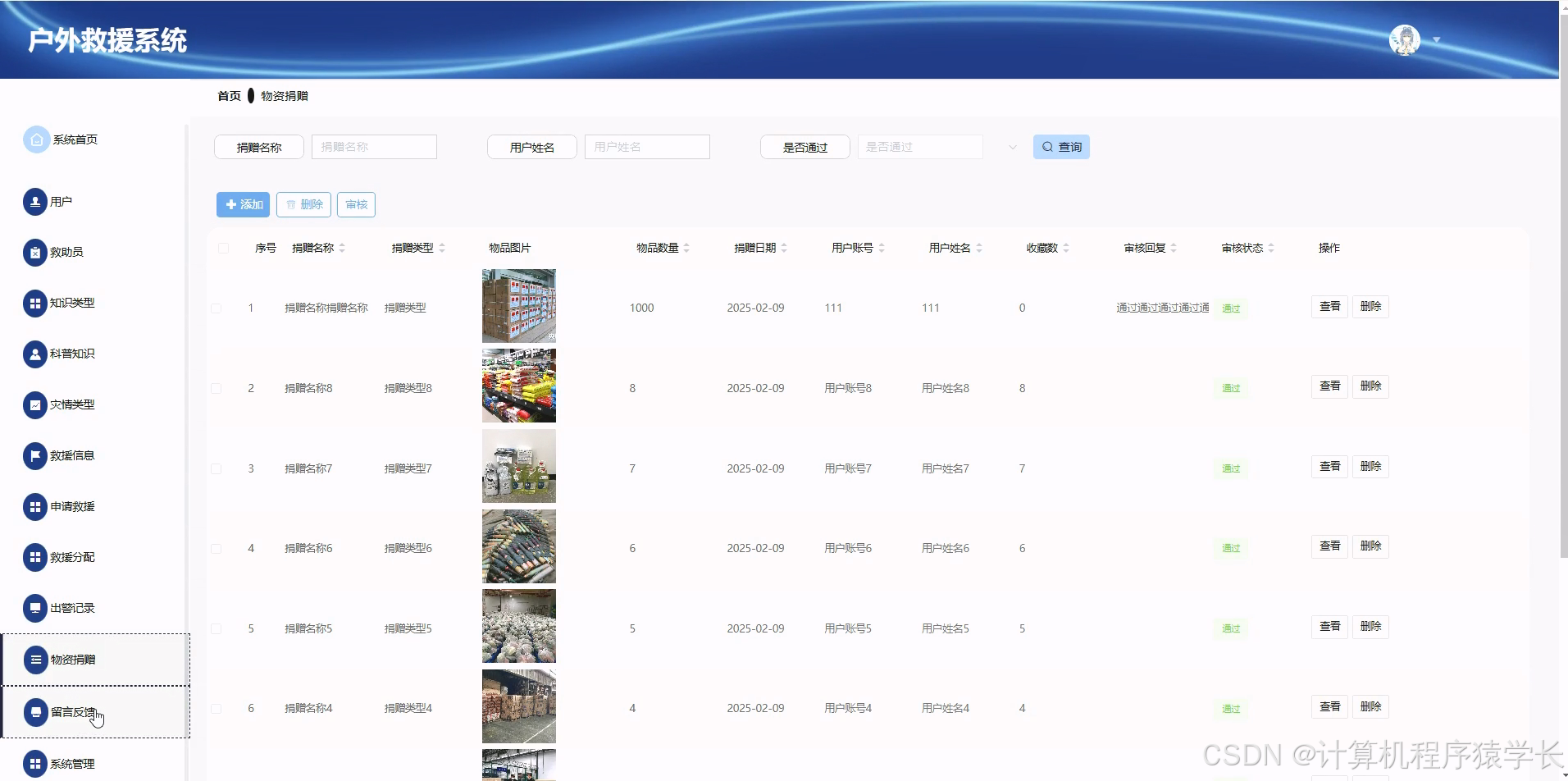
Task: Click the 灾情类型 sidebar icon
Action: coord(35,405)
